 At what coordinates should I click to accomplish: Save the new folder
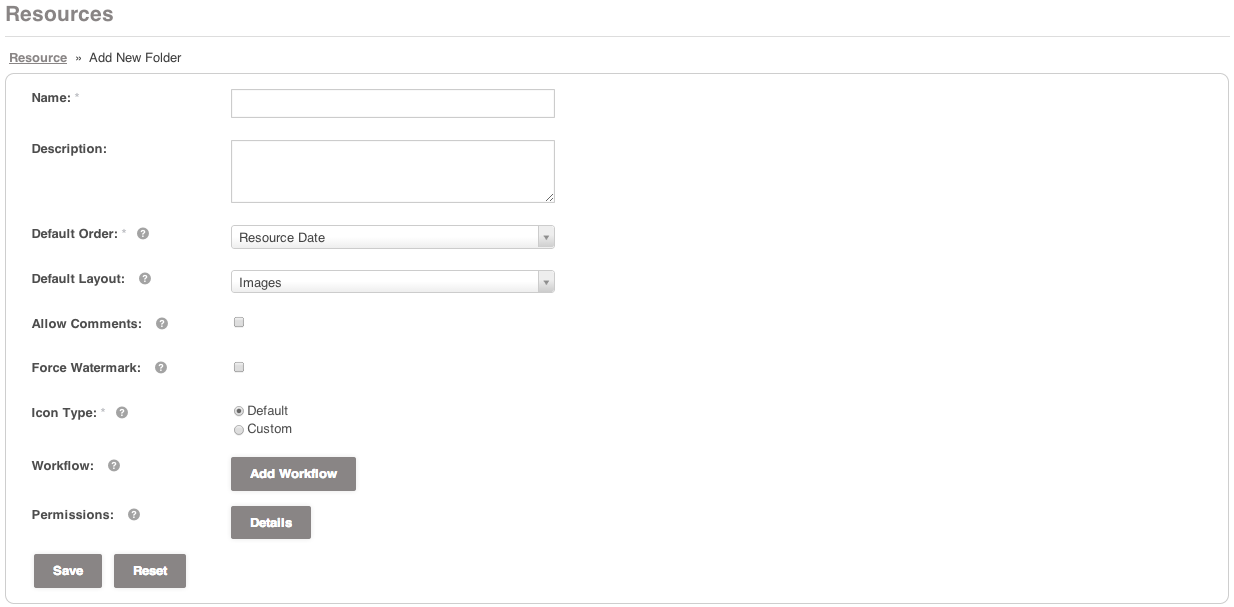tap(68, 571)
